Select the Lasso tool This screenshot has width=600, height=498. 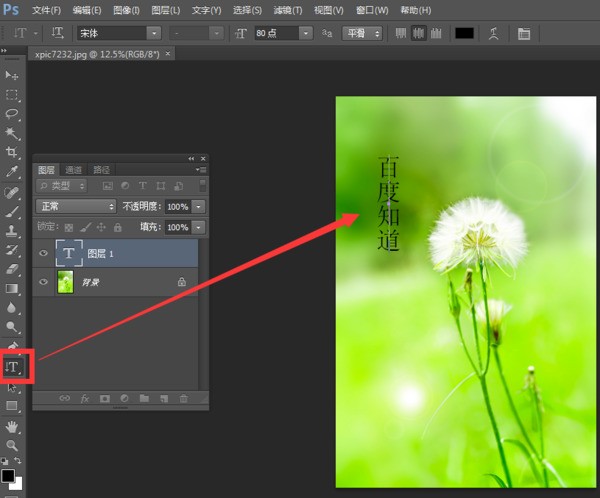pos(11,114)
